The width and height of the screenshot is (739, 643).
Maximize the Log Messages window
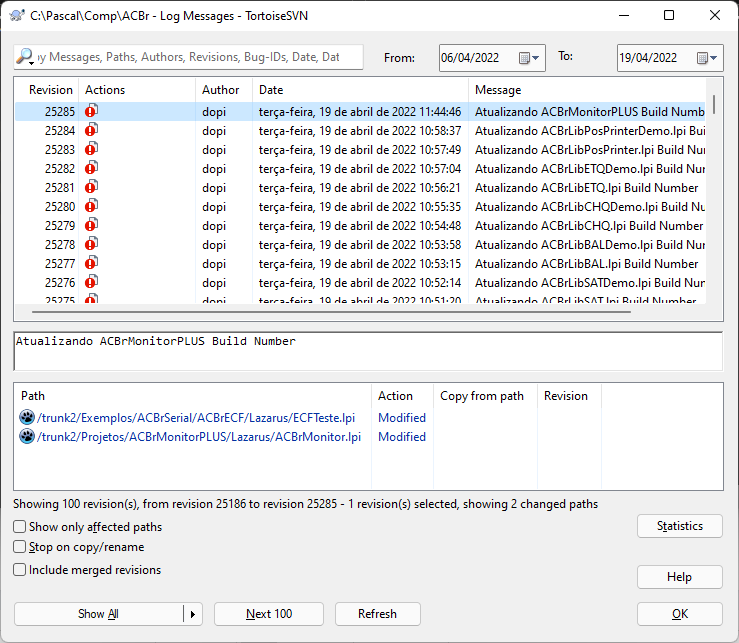[669, 15]
